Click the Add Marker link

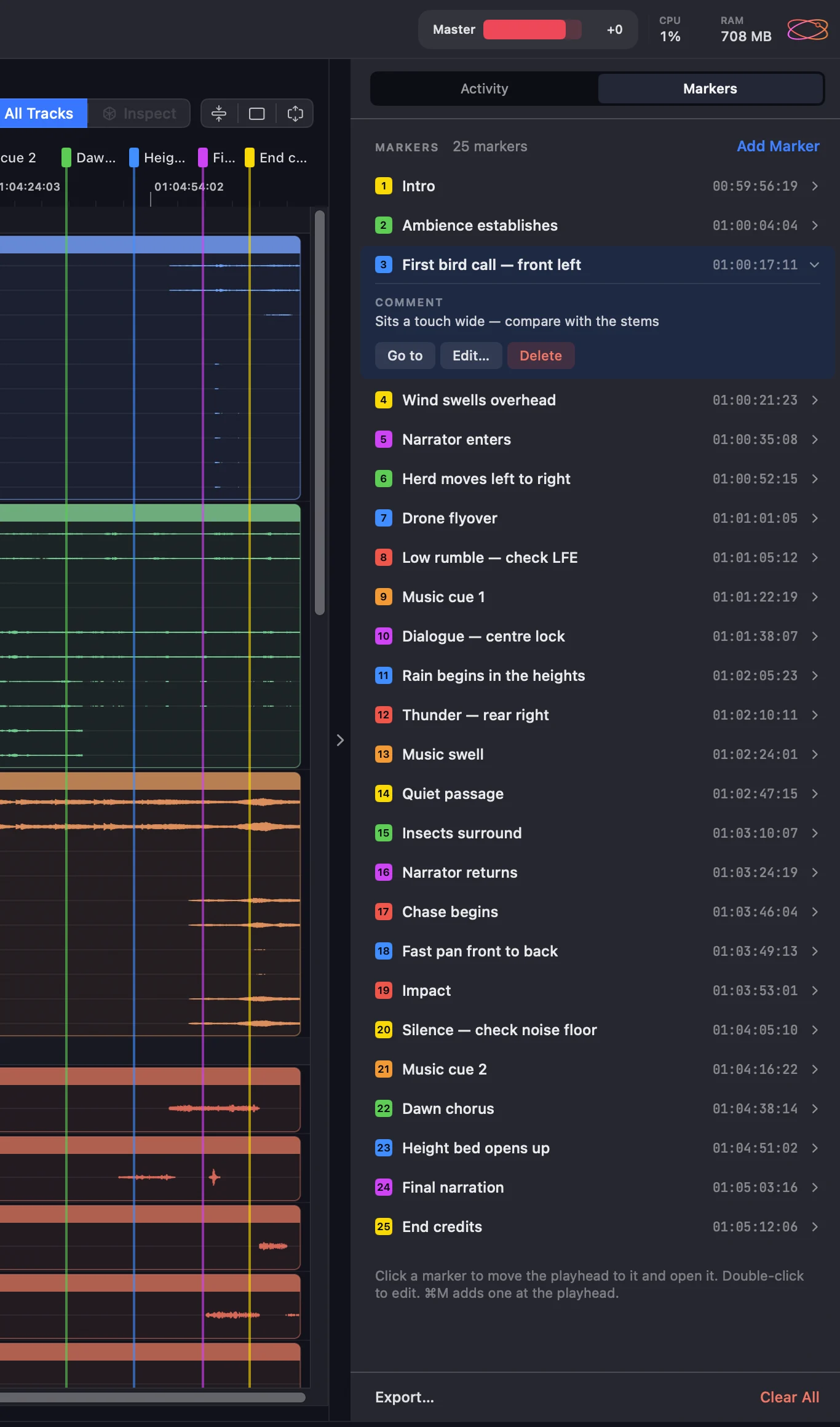click(x=778, y=146)
